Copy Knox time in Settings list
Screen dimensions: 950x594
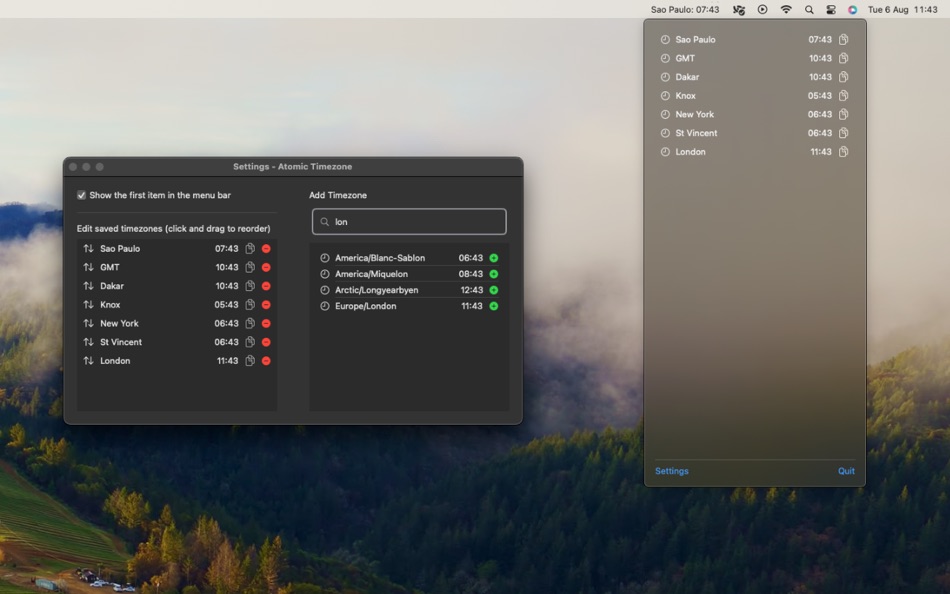tap(250, 305)
